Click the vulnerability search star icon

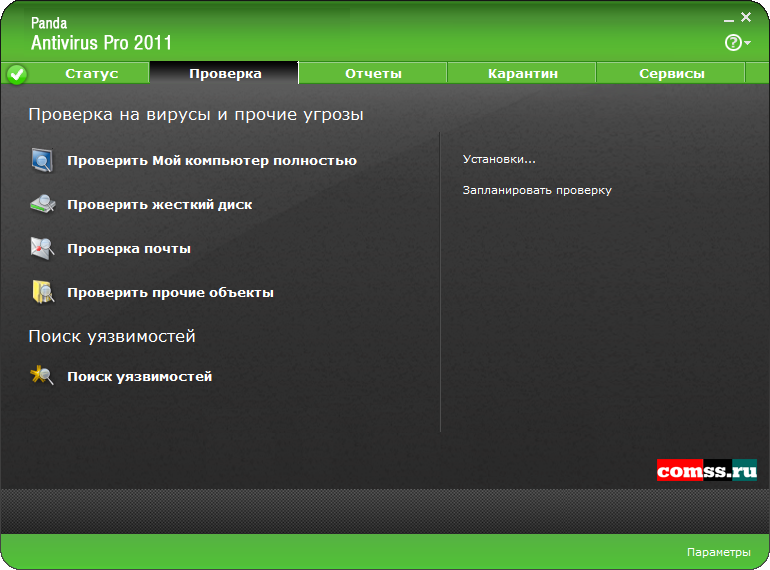[x=41, y=376]
